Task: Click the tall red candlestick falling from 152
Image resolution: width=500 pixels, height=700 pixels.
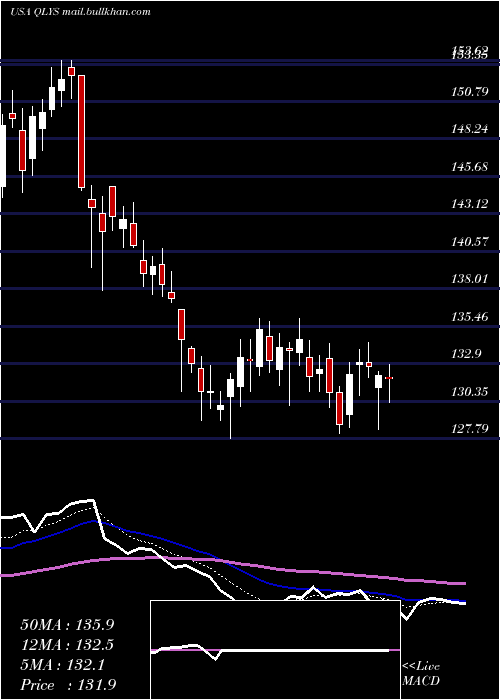Action: (x=81, y=132)
